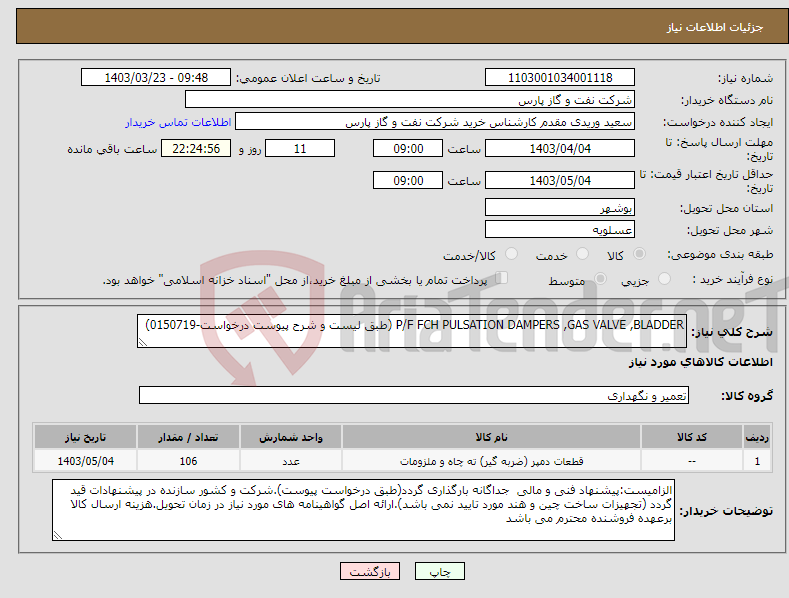Click the remaining days field showing 11

tap(300, 148)
